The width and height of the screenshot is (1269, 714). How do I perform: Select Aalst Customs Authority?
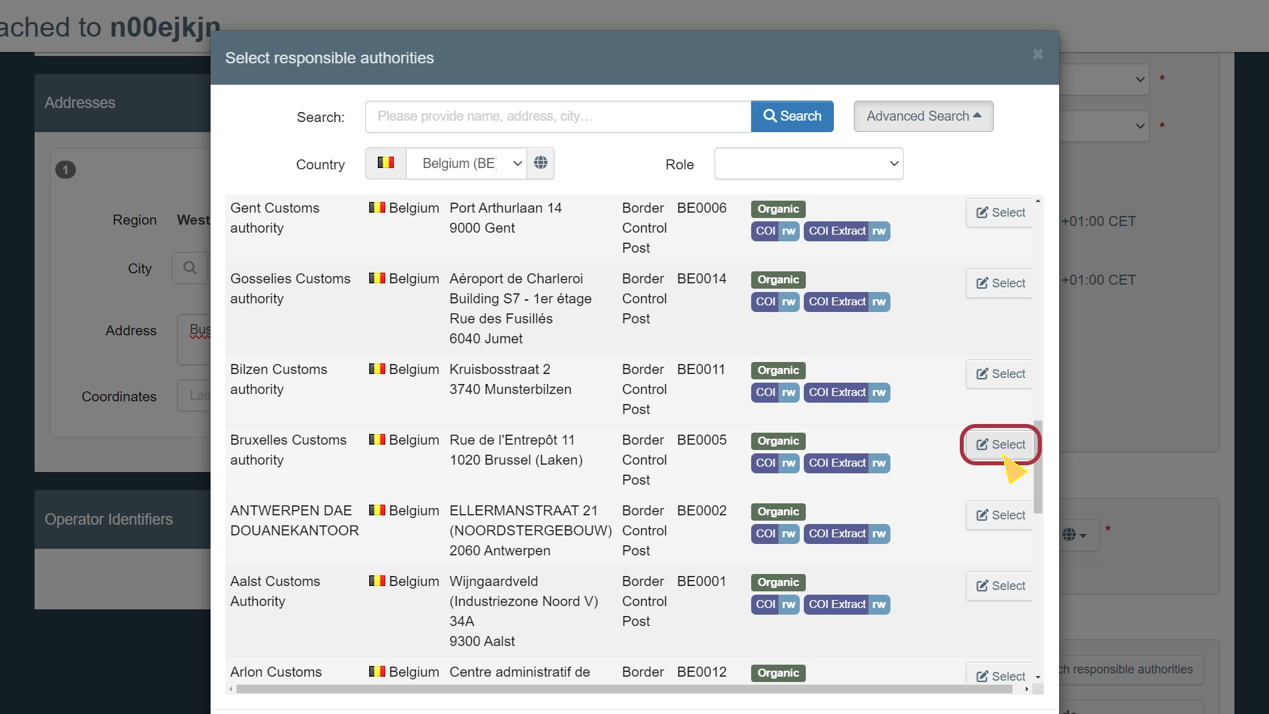1000,585
